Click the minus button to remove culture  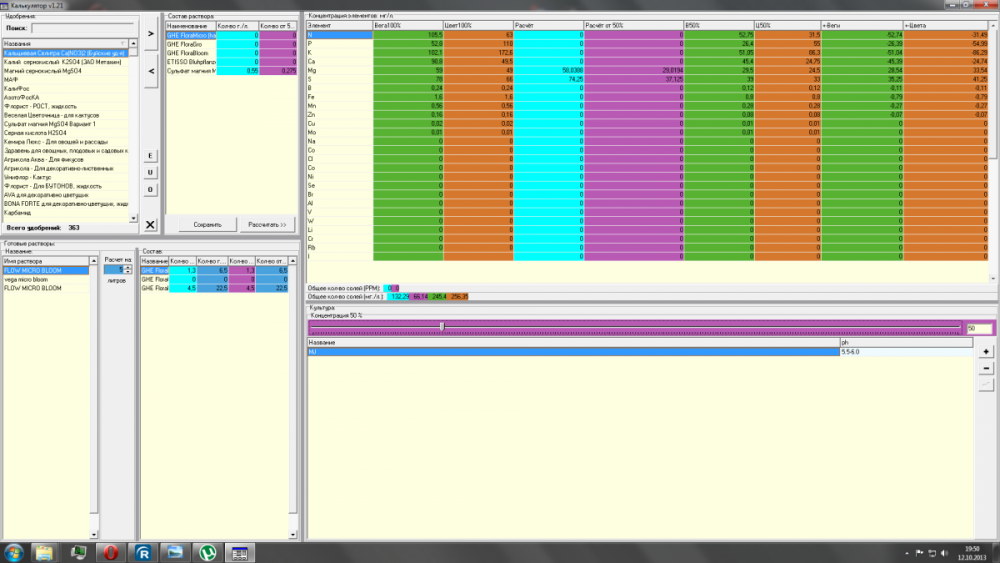(x=986, y=369)
